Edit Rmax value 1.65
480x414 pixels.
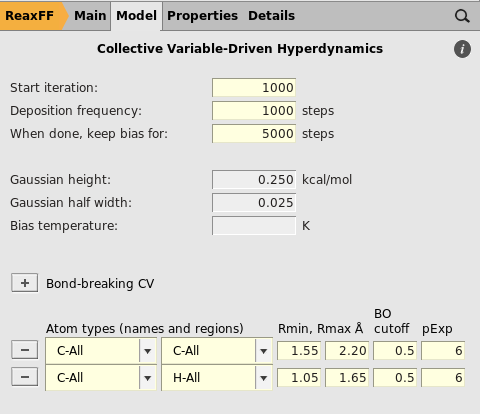[347, 378]
